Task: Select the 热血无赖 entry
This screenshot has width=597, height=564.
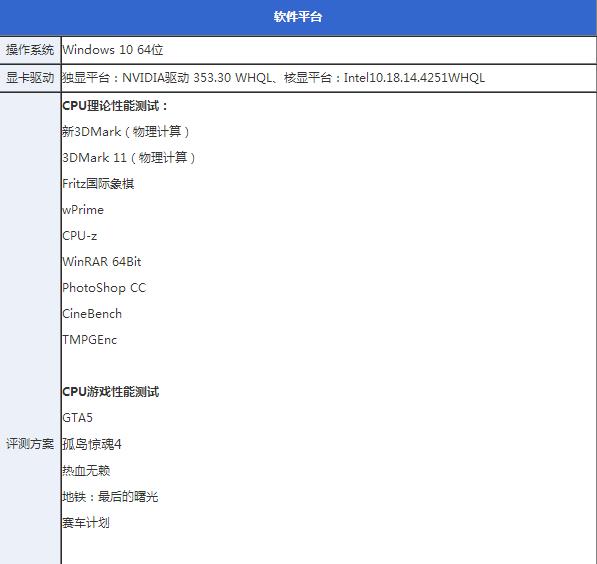Action: pos(86,471)
